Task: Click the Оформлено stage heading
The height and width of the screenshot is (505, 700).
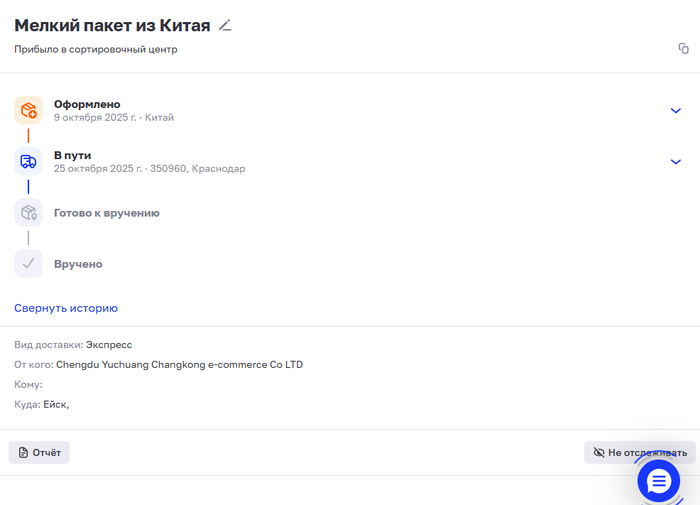Action: point(87,104)
